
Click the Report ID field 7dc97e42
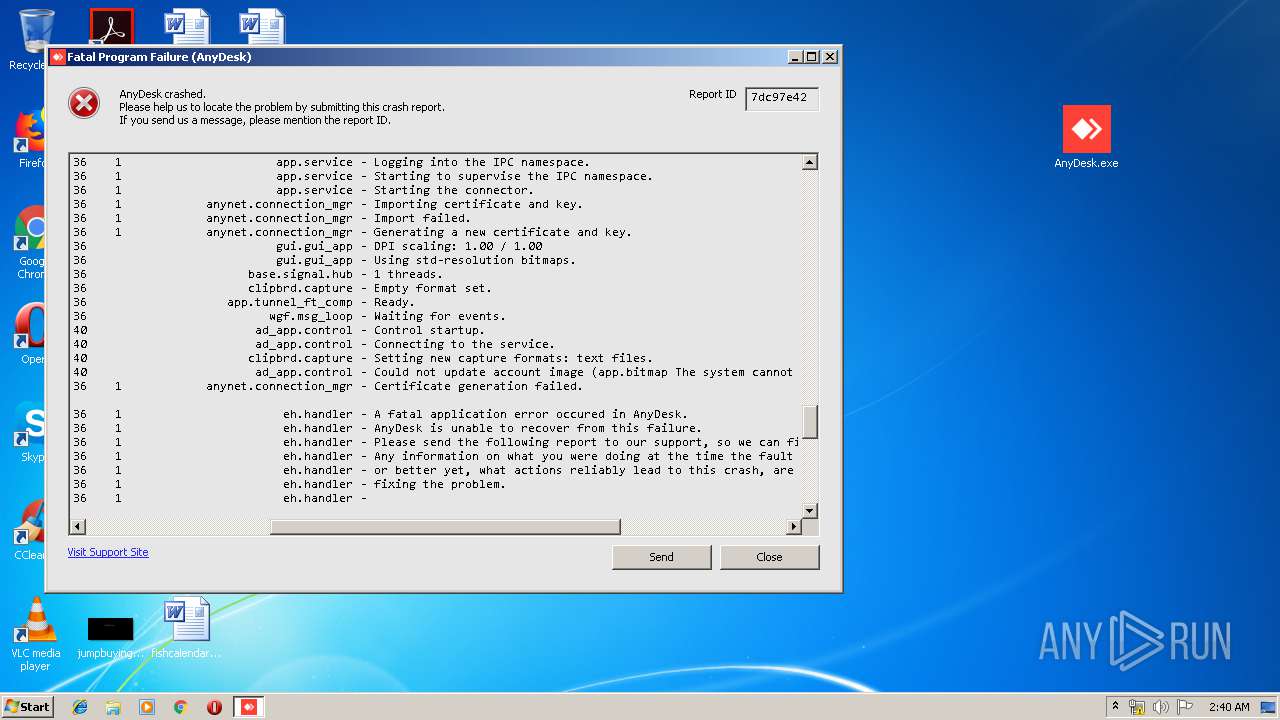pyautogui.click(x=782, y=98)
